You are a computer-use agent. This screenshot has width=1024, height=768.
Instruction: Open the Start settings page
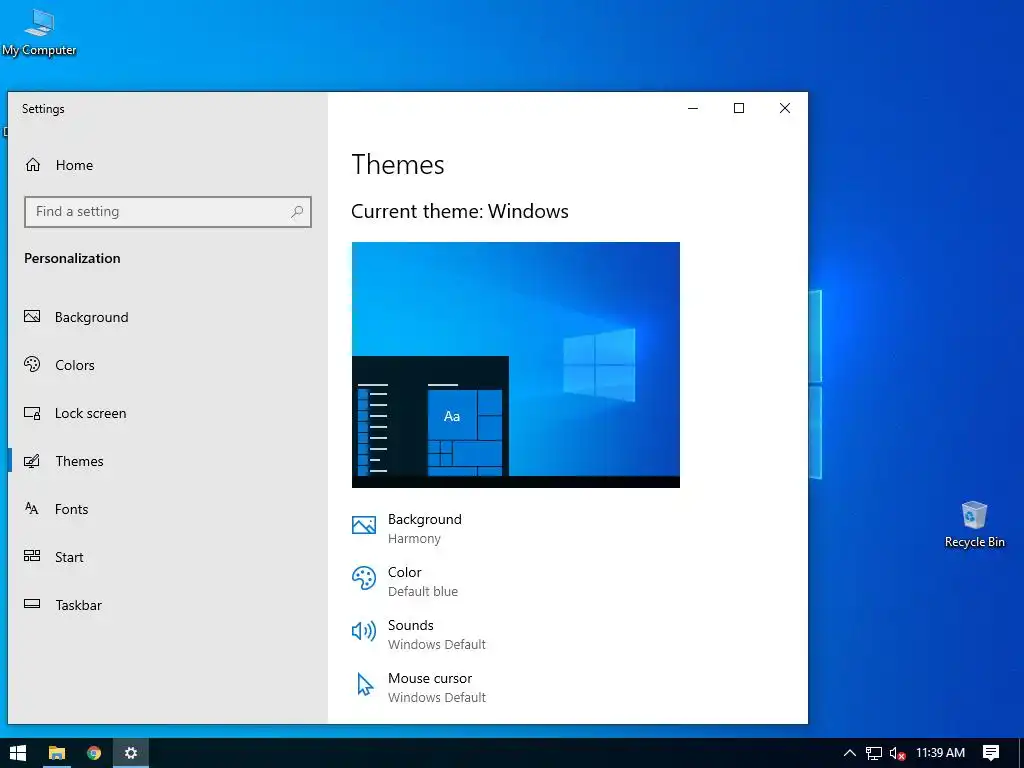coord(167,556)
